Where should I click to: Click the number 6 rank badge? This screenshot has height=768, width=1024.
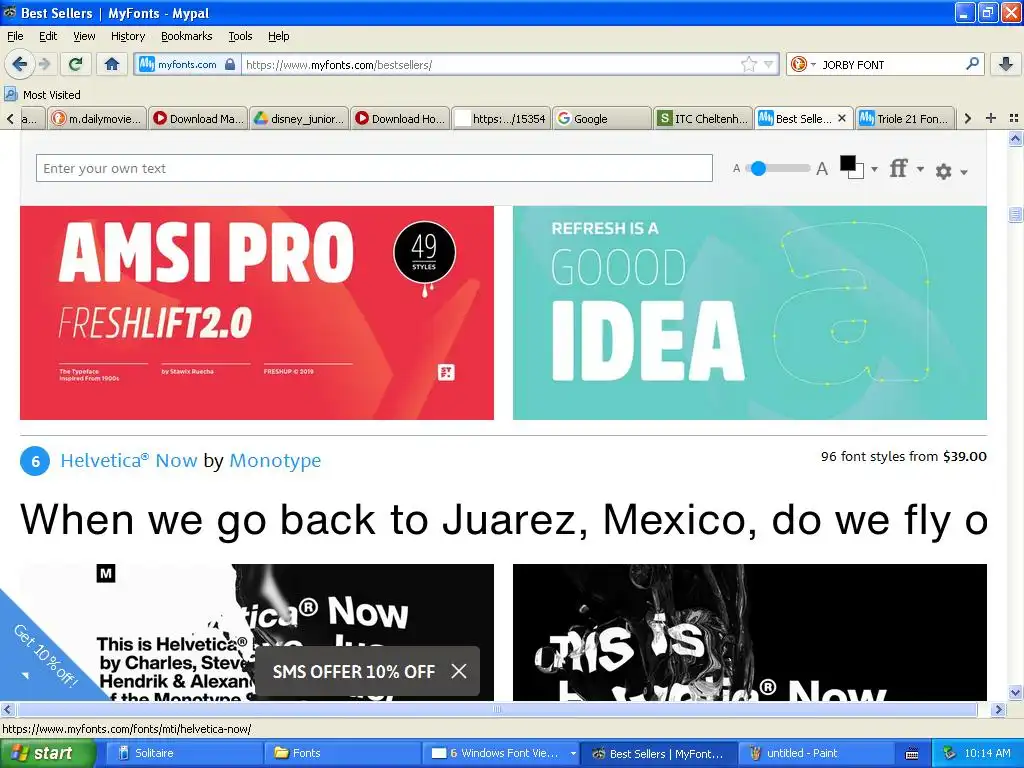(35, 461)
